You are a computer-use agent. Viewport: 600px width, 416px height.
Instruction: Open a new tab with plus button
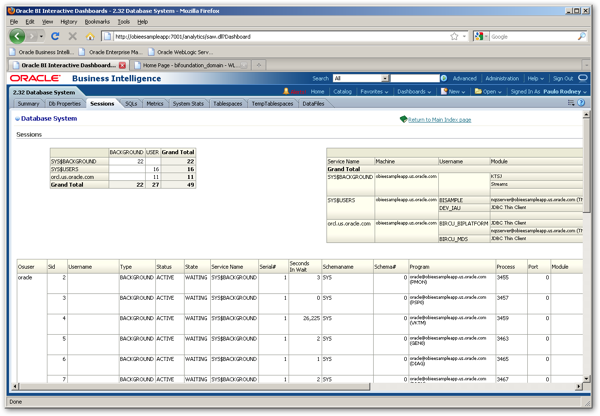(259, 65)
